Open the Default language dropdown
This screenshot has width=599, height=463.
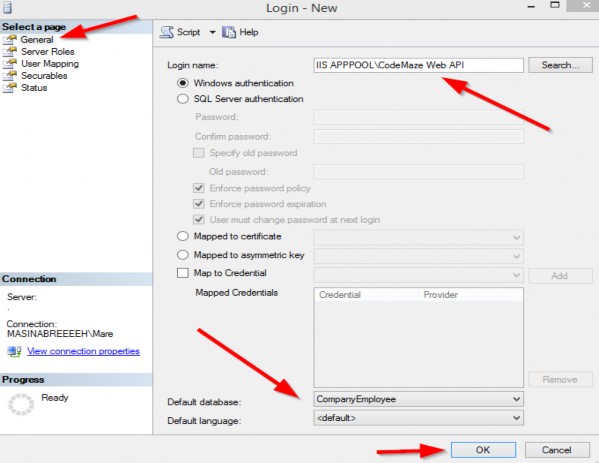tap(418, 418)
